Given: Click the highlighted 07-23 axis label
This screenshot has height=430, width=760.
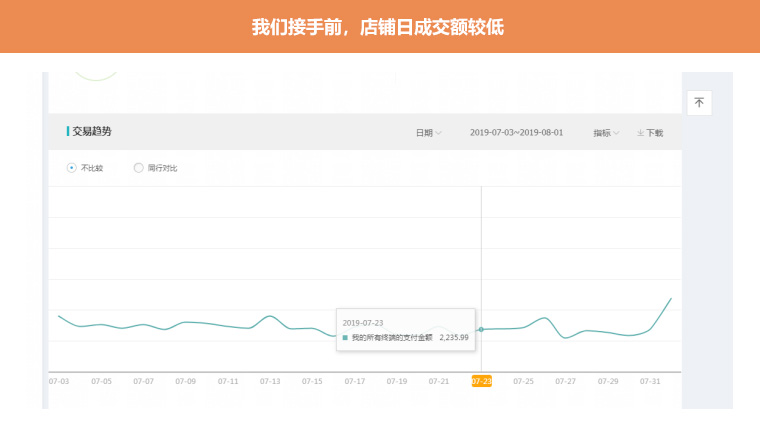Looking at the screenshot, I should (482, 381).
